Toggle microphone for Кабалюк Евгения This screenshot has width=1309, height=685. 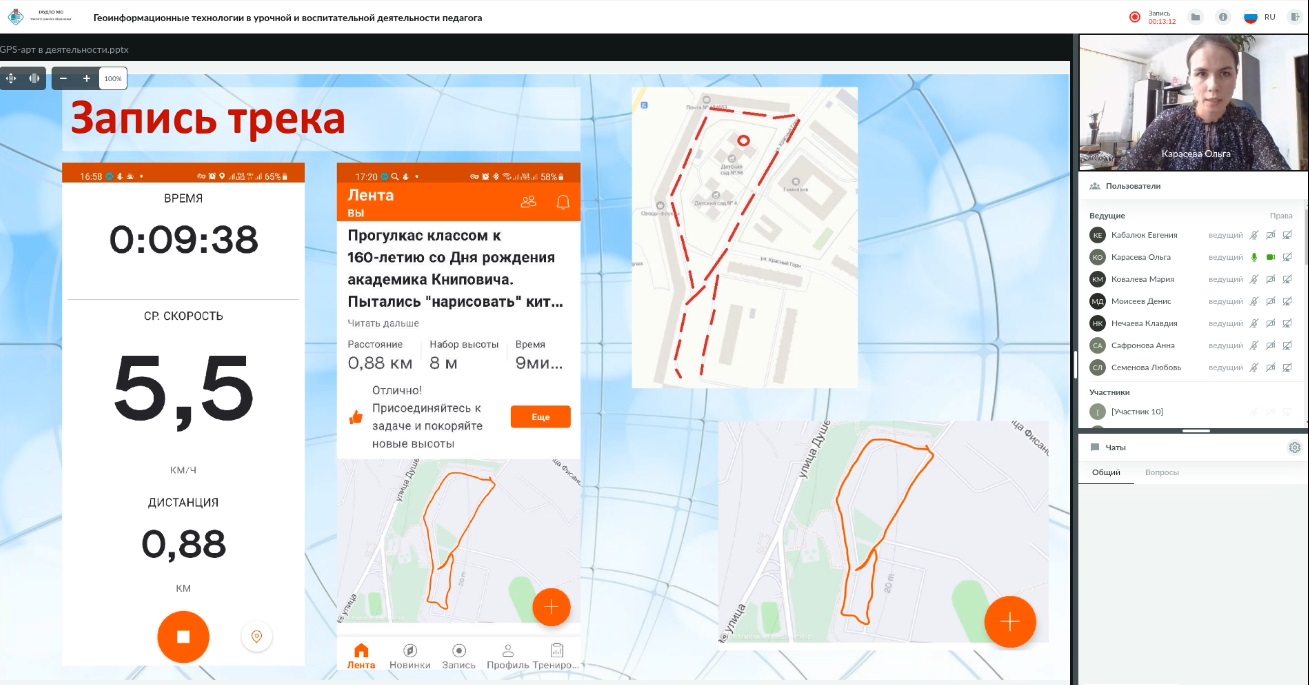point(1254,235)
